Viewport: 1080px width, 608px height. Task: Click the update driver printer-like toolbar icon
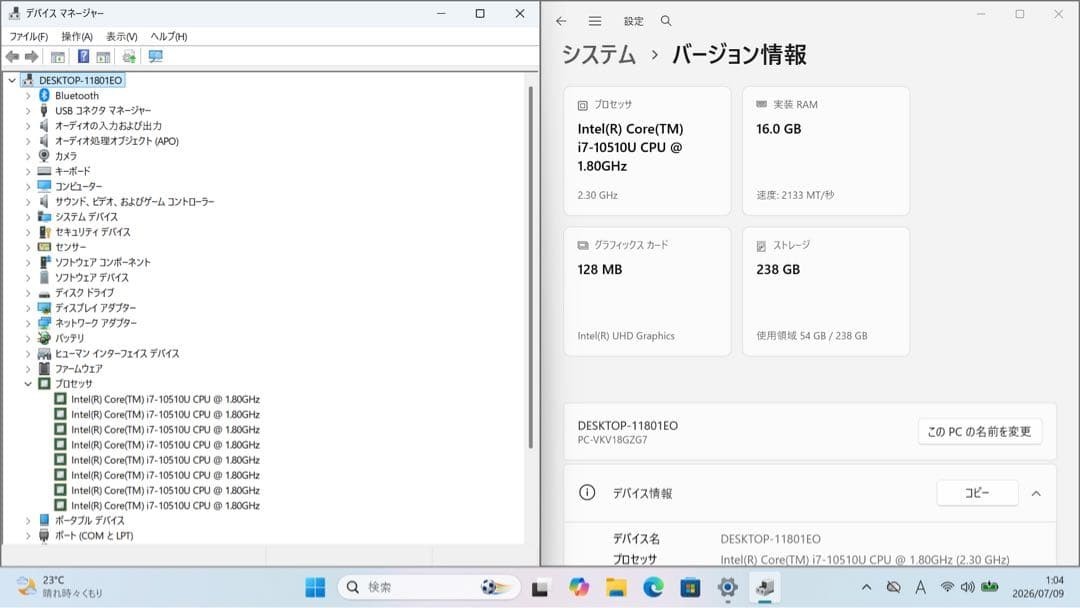[x=129, y=56]
